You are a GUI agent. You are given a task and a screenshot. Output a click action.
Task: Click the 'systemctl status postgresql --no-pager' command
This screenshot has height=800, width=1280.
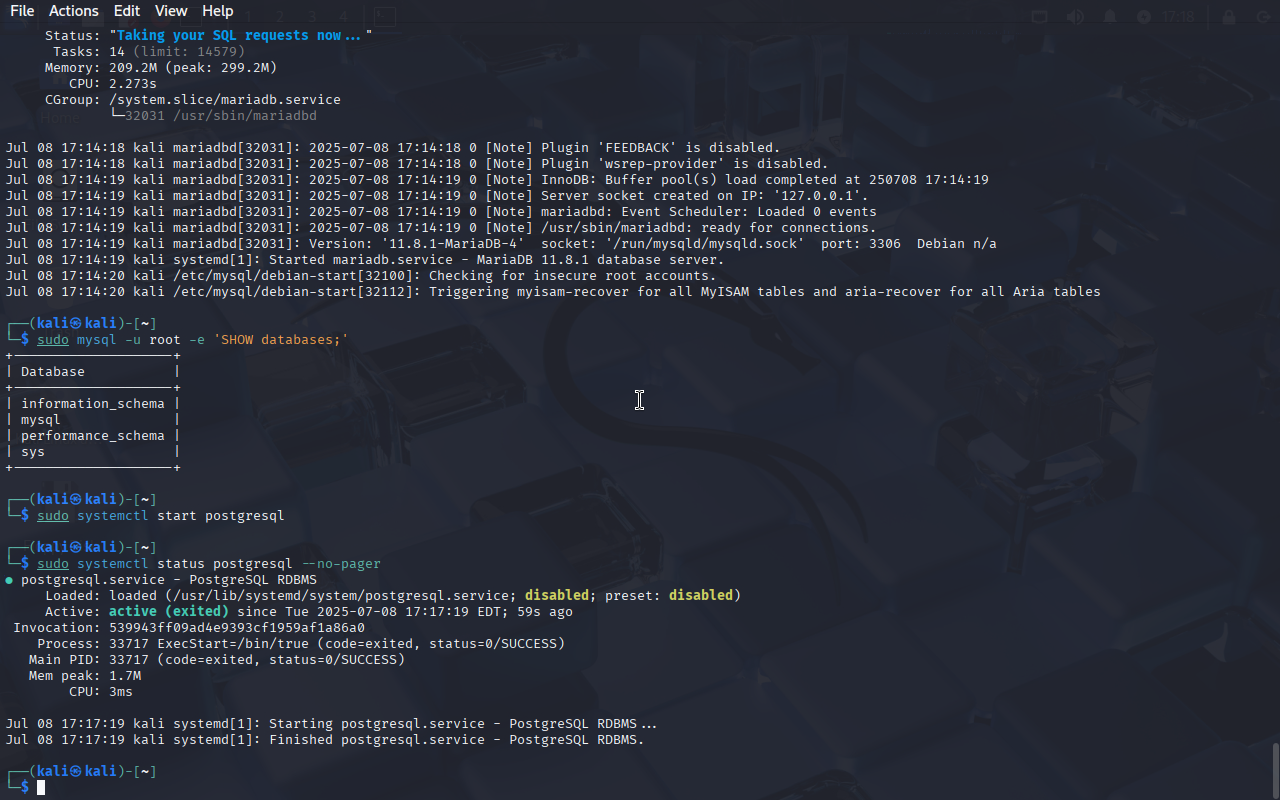(229, 563)
